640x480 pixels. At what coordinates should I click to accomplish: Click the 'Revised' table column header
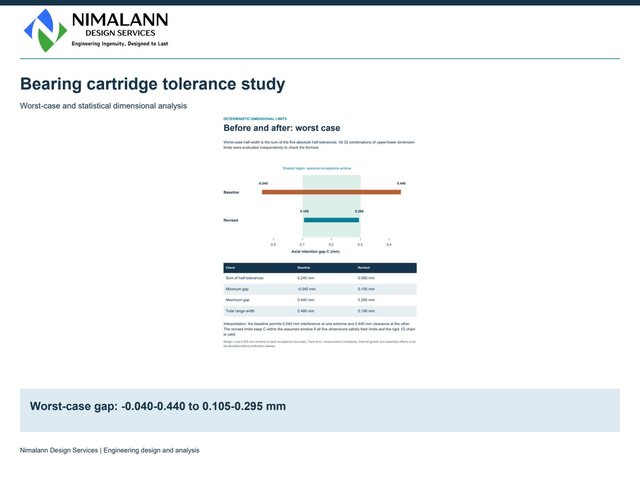click(x=364, y=268)
